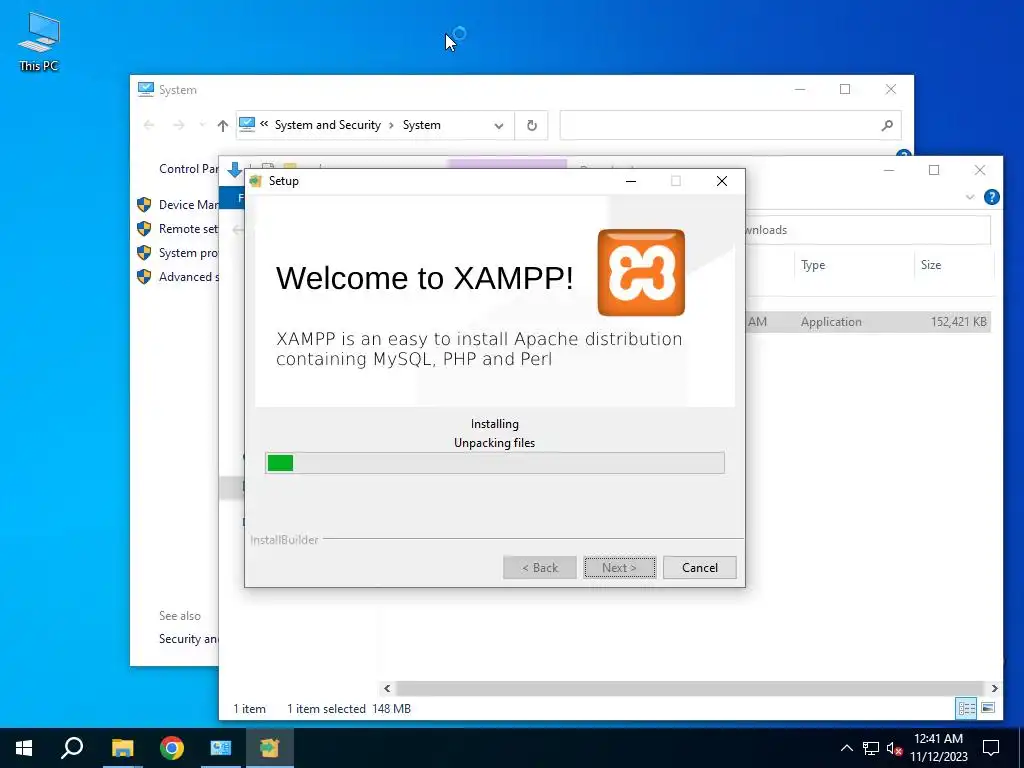
Task: Launch Google Chrome from the taskbar
Action: (172, 748)
